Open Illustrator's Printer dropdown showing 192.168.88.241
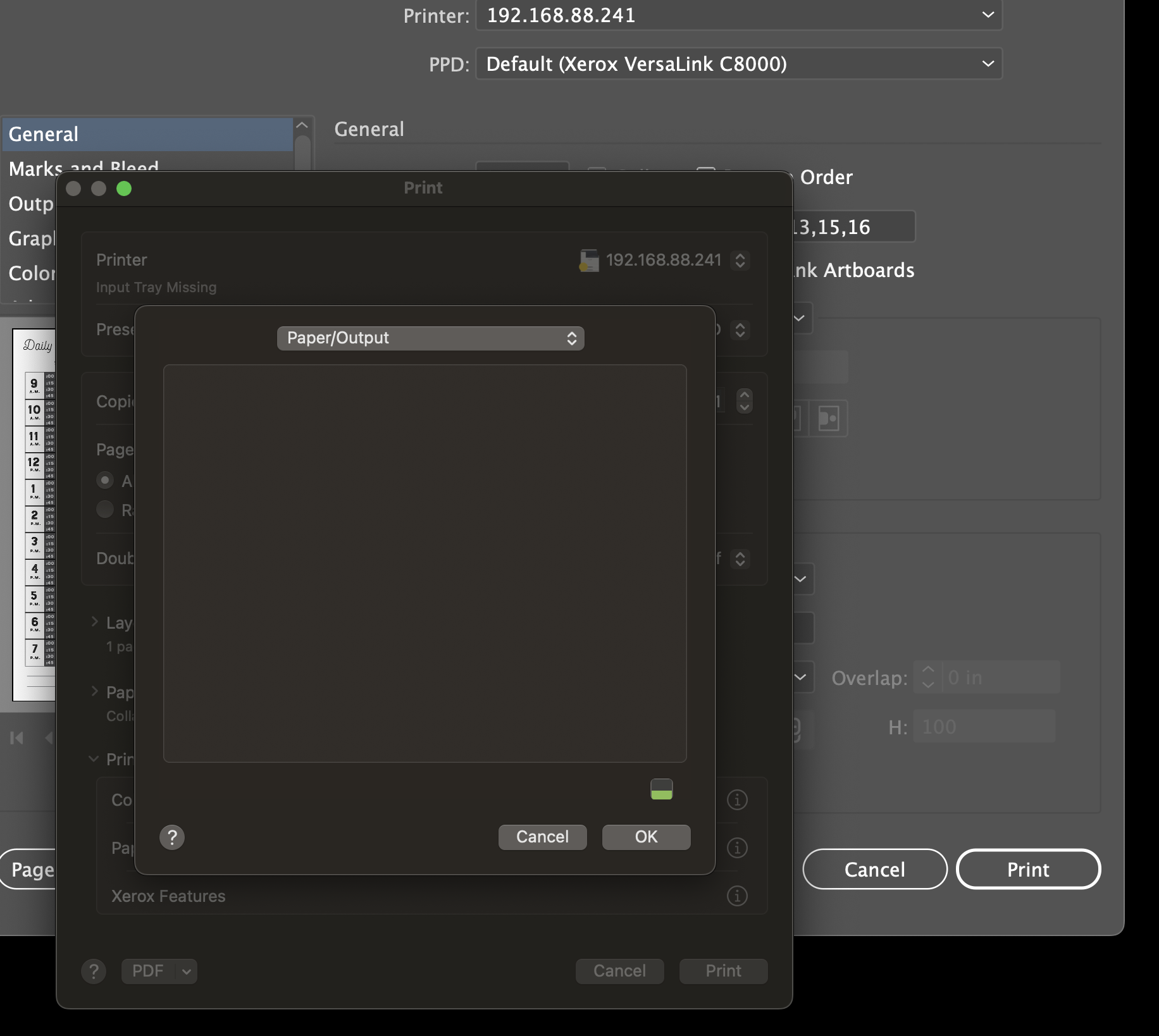Image resolution: width=1159 pixels, height=1036 pixels. coord(739,15)
